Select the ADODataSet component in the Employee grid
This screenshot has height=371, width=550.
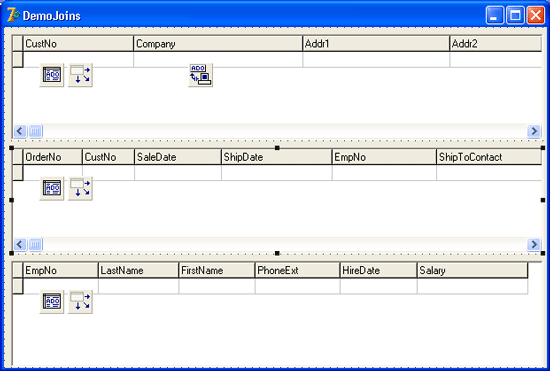52,302
